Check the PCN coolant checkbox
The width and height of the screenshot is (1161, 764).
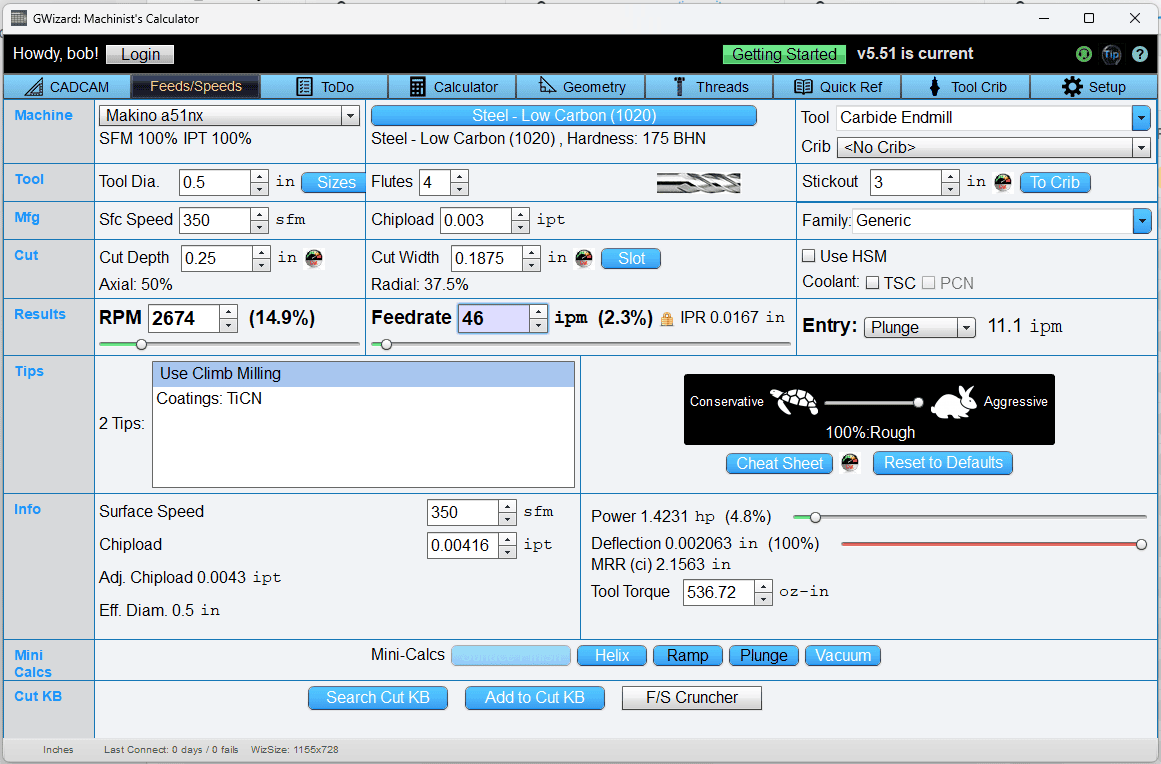(x=929, y=283)
